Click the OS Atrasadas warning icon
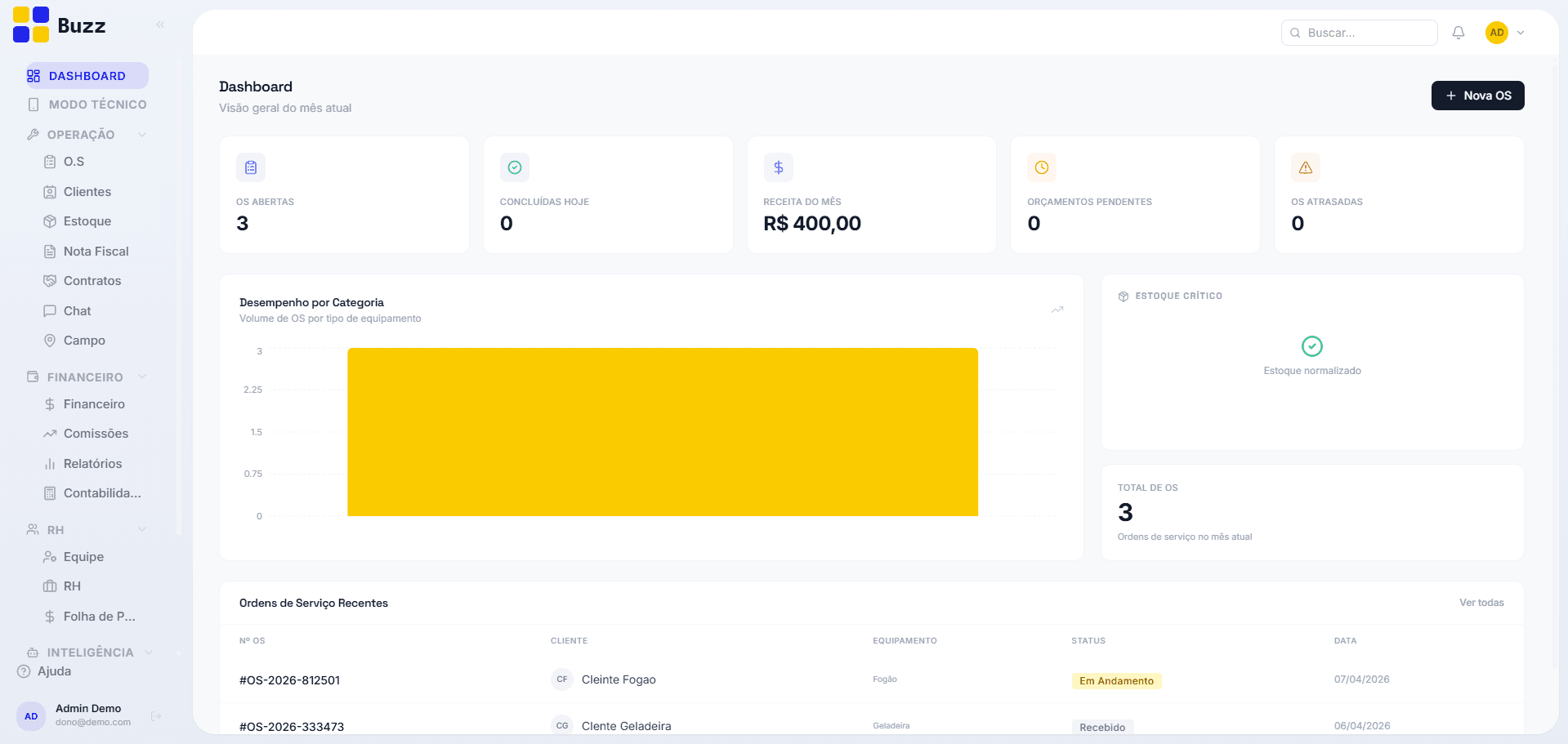This screenshot has width=1568, height=744. (x=1306, y=167)
